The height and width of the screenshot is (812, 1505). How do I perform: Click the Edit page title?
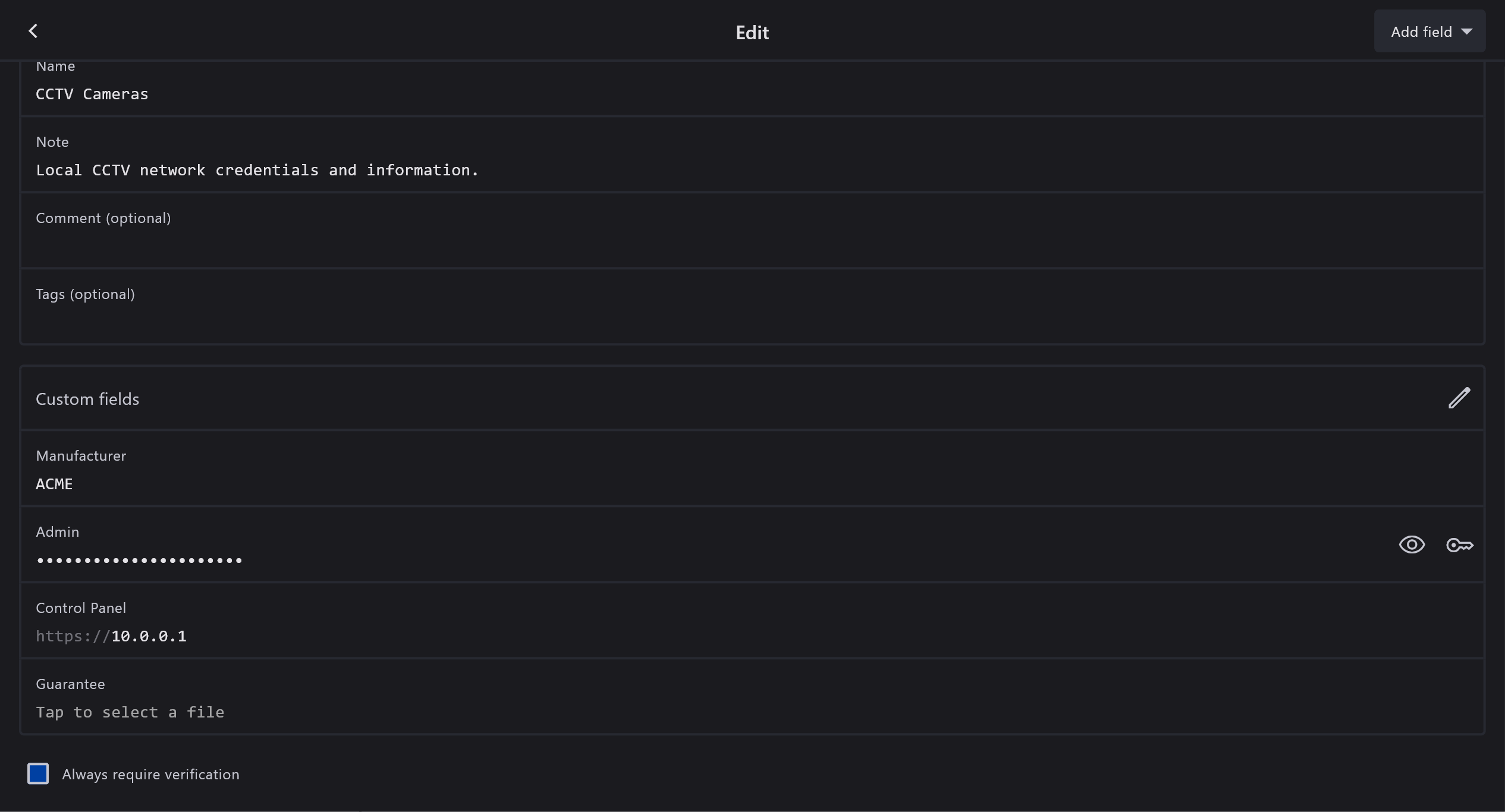(752, 32)
